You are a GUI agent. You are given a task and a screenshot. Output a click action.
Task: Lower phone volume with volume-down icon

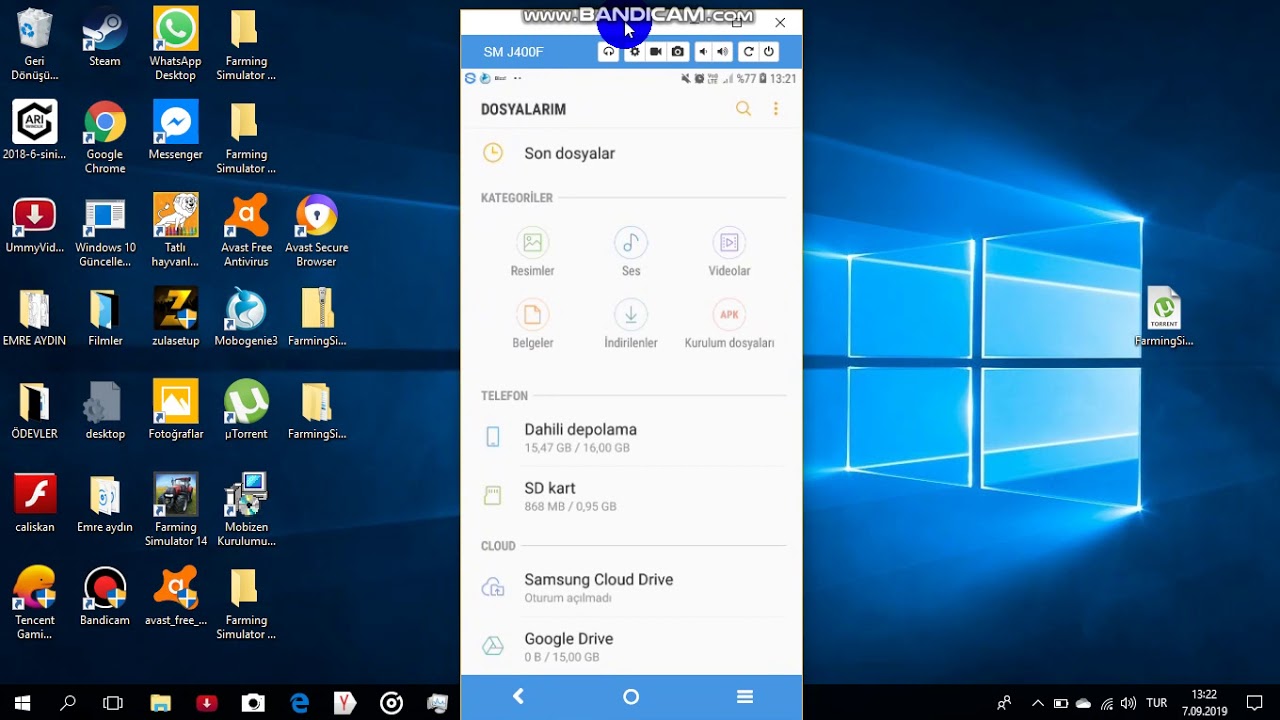tap(702, 52)
